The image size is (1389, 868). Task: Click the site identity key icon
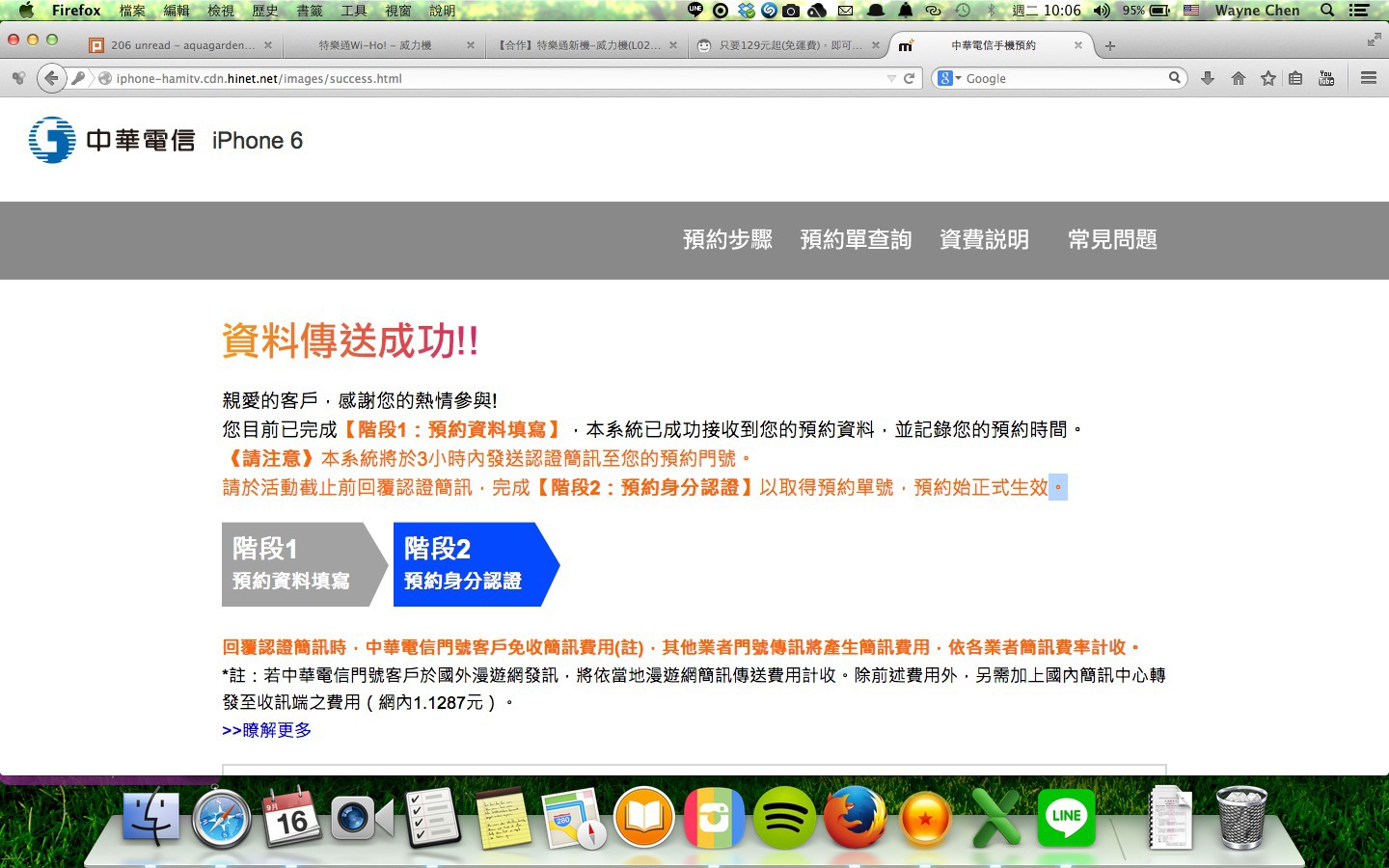(x=78, y=78)
